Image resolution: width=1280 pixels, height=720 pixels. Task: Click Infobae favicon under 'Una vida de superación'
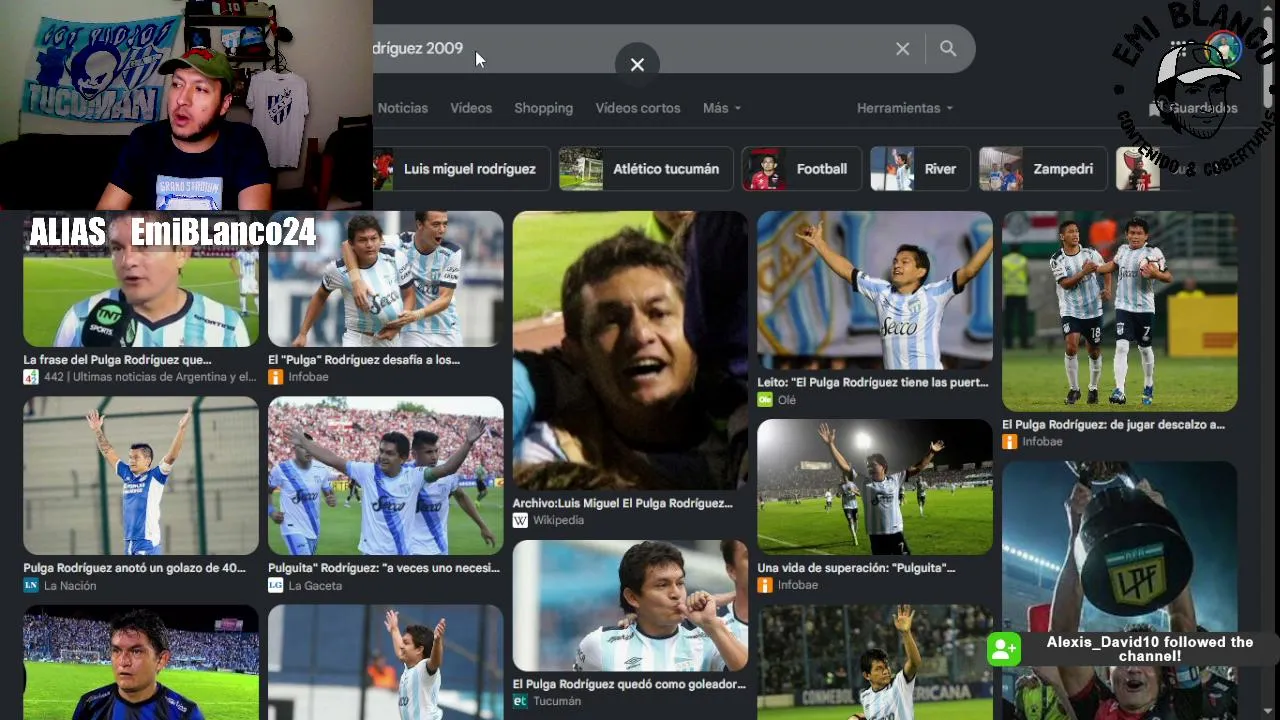point(765,585)
